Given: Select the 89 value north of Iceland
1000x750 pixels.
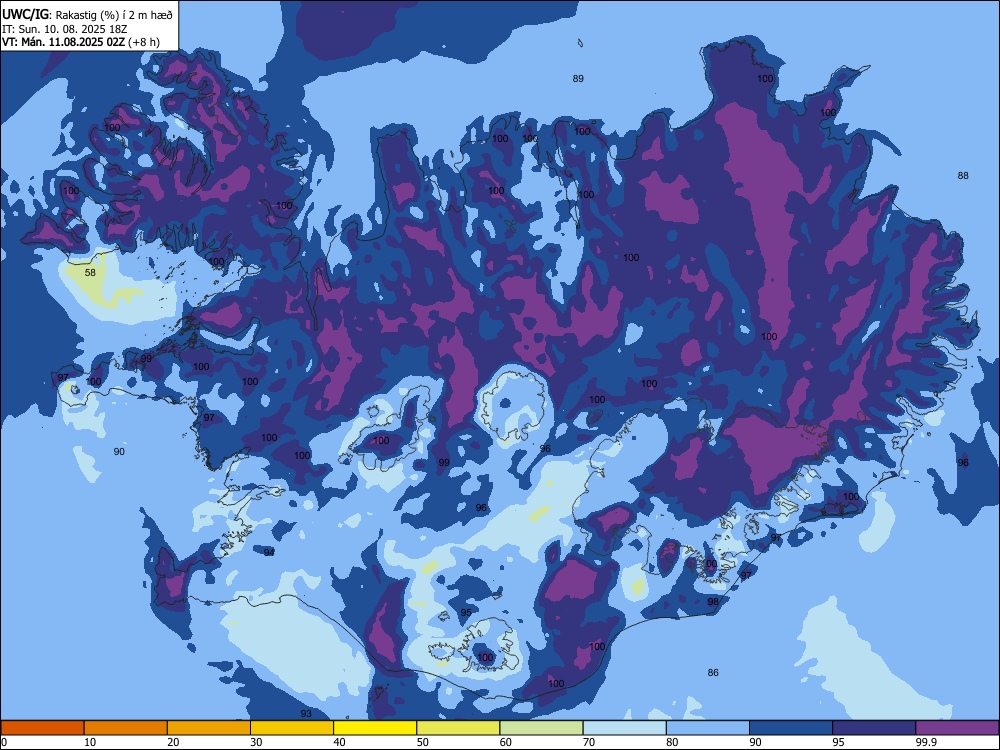Looking at the screenshot, I should pyautogui.click(x=578, y=78).
